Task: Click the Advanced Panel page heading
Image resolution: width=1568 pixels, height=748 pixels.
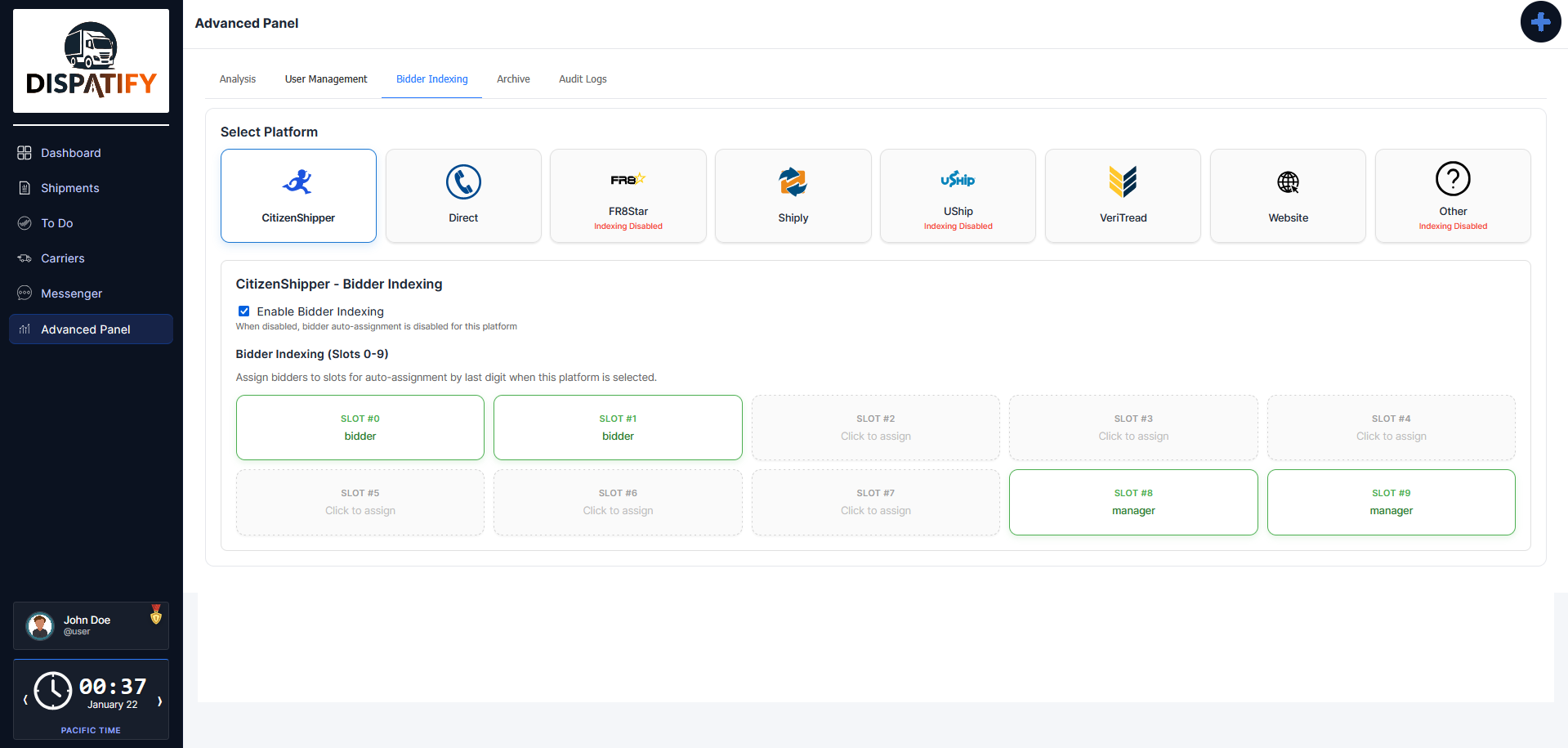Action: tap(247, 24)
